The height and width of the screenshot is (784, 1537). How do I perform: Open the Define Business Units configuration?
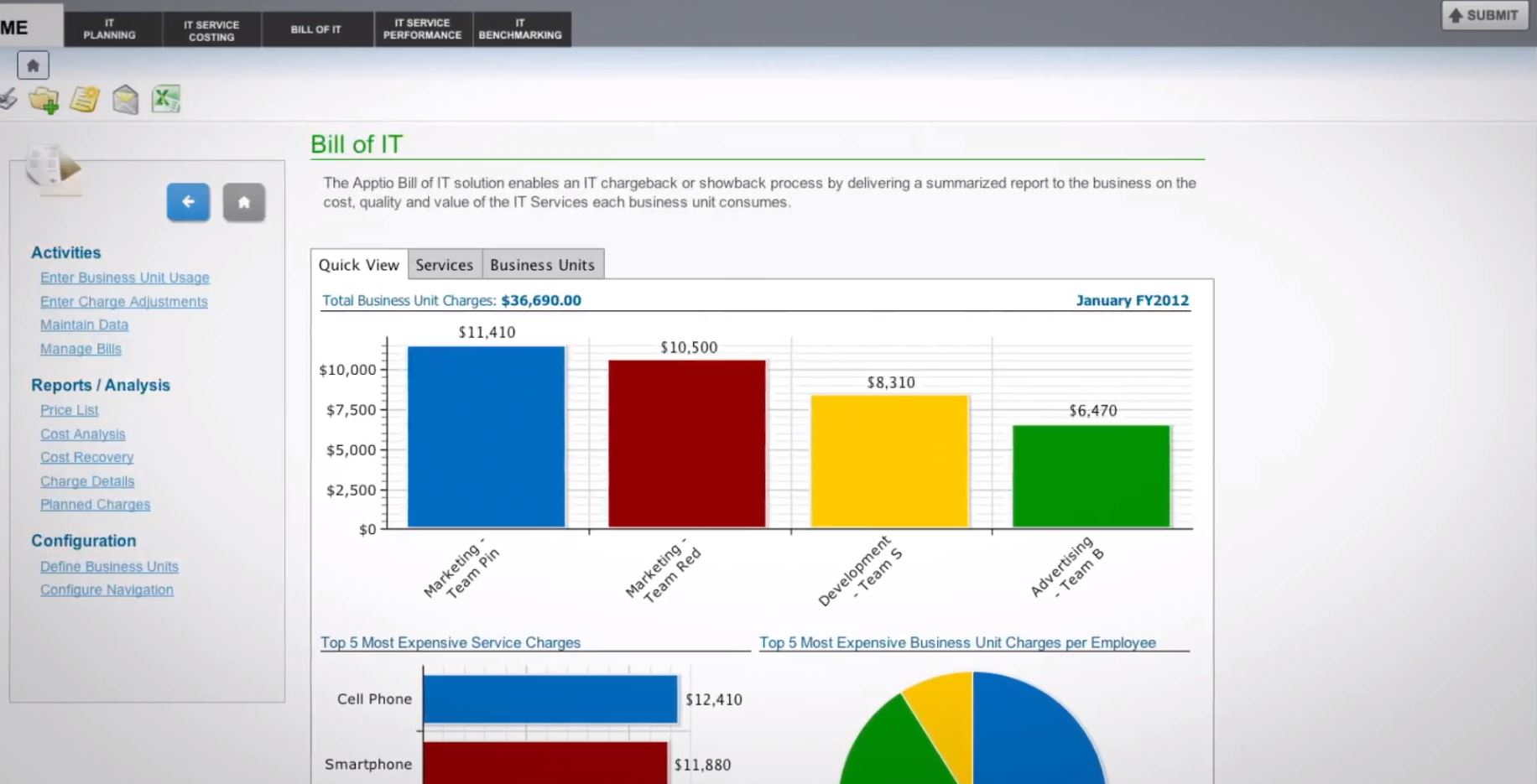click(x=109, y=566)
